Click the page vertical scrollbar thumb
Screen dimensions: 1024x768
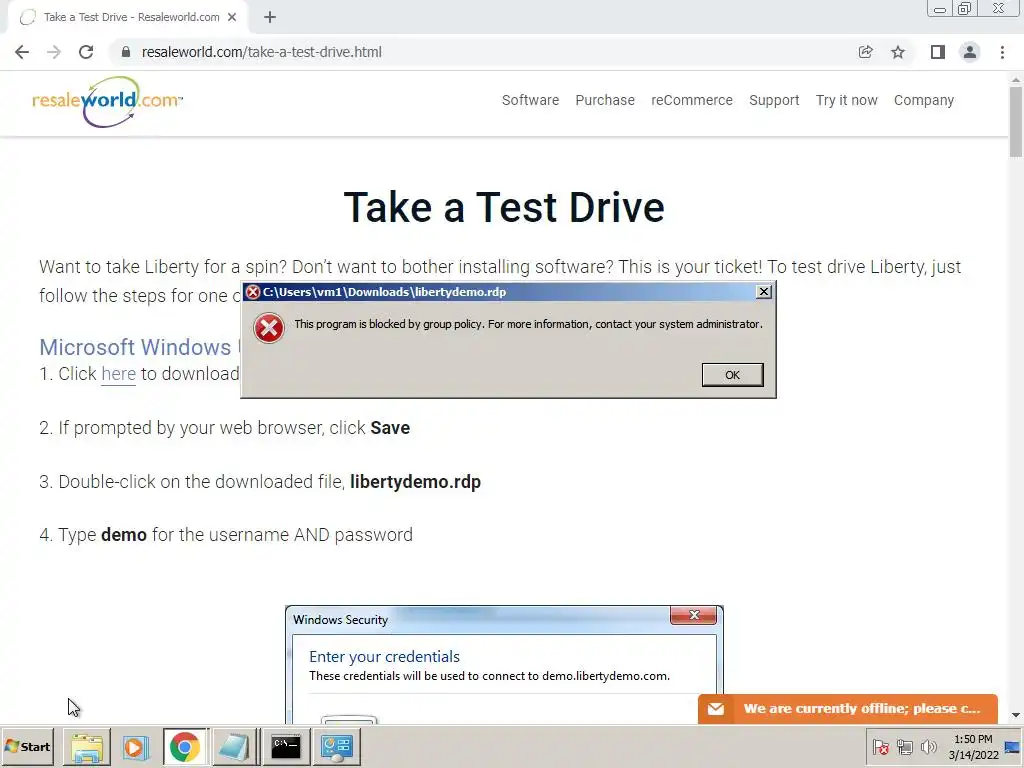click(x=1016, y=121)
